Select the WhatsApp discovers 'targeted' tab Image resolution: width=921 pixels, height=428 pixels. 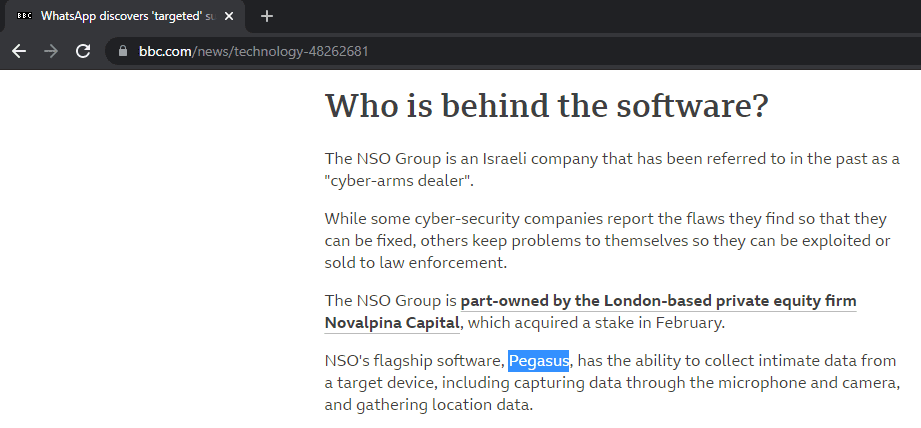coord(120,16)
